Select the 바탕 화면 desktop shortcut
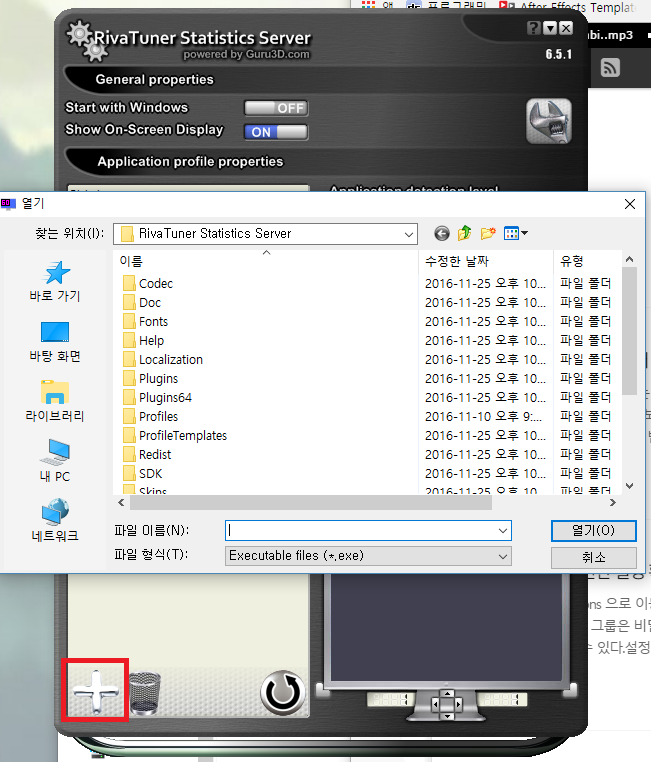The height and width of the screenshot is (762, 651). tap(55, 342)
